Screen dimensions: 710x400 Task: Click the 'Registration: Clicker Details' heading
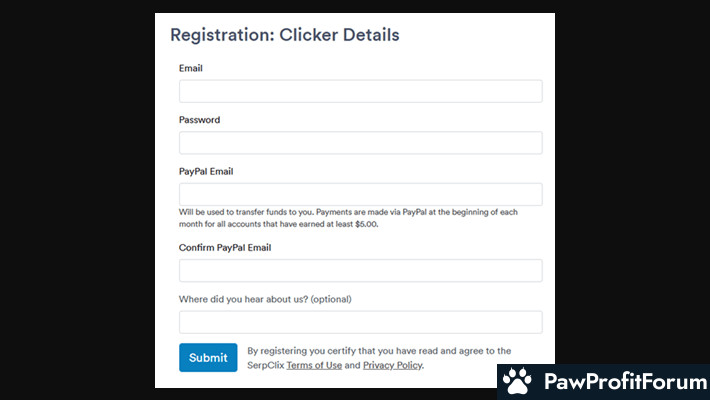click(x=285, y=35)
